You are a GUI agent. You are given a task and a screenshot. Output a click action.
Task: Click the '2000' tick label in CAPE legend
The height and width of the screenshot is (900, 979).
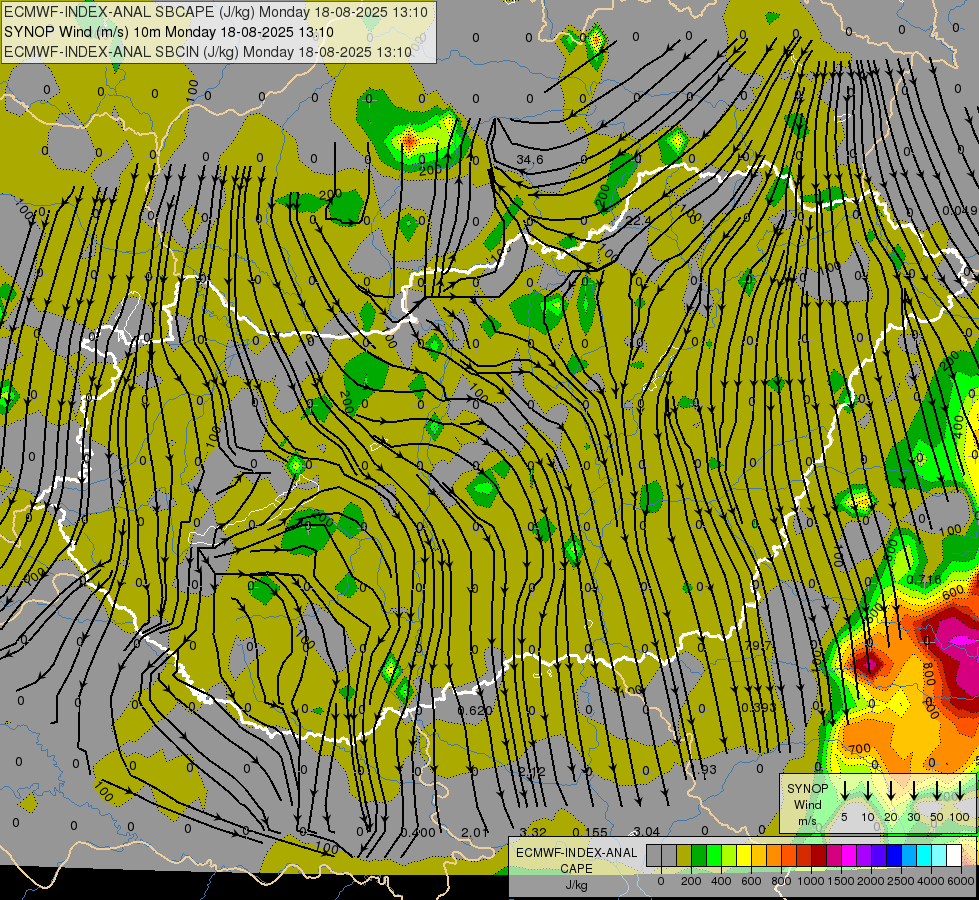871,881
